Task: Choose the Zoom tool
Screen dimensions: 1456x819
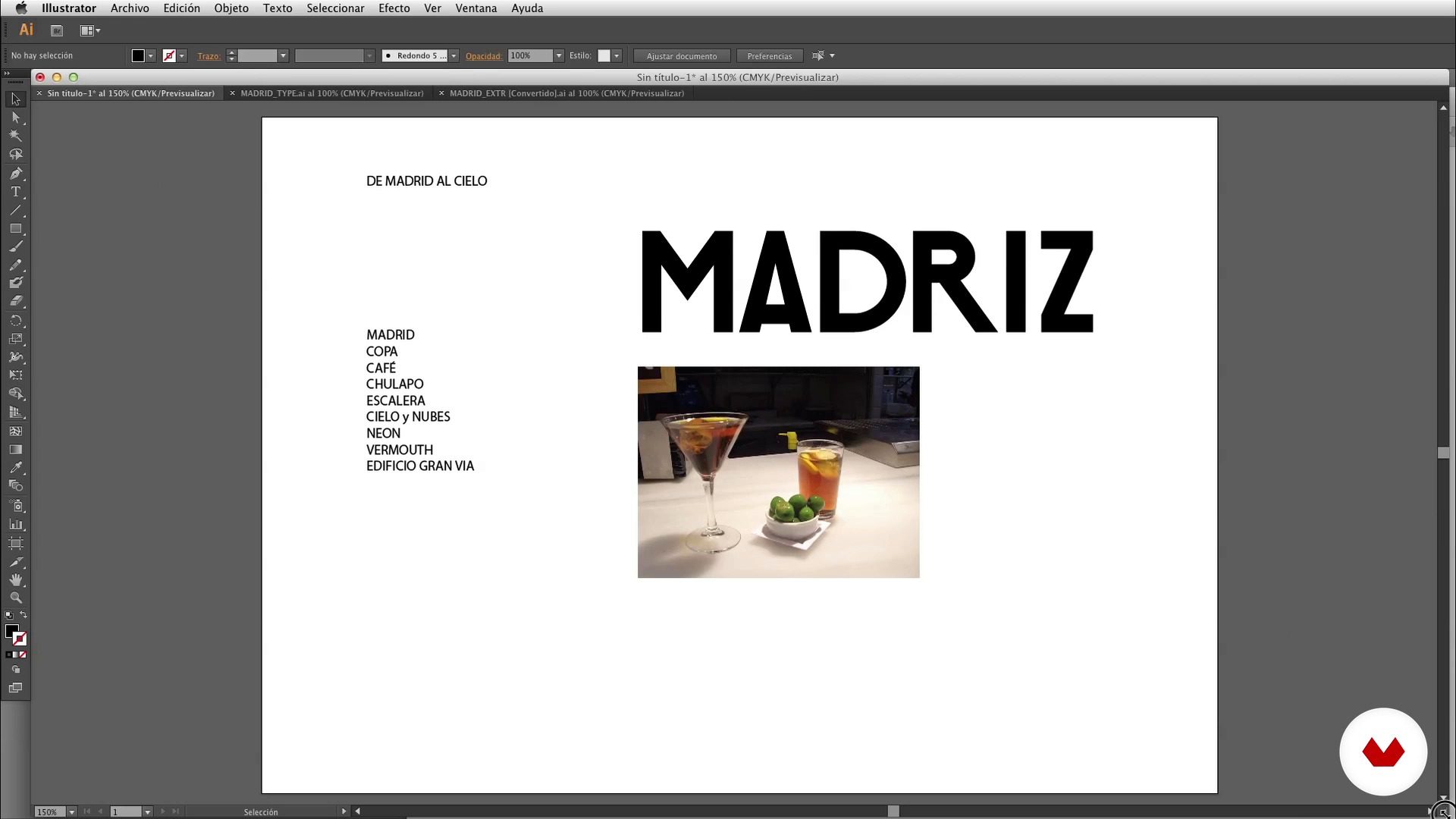Action: pyautogui.click(x=16, y=598)
